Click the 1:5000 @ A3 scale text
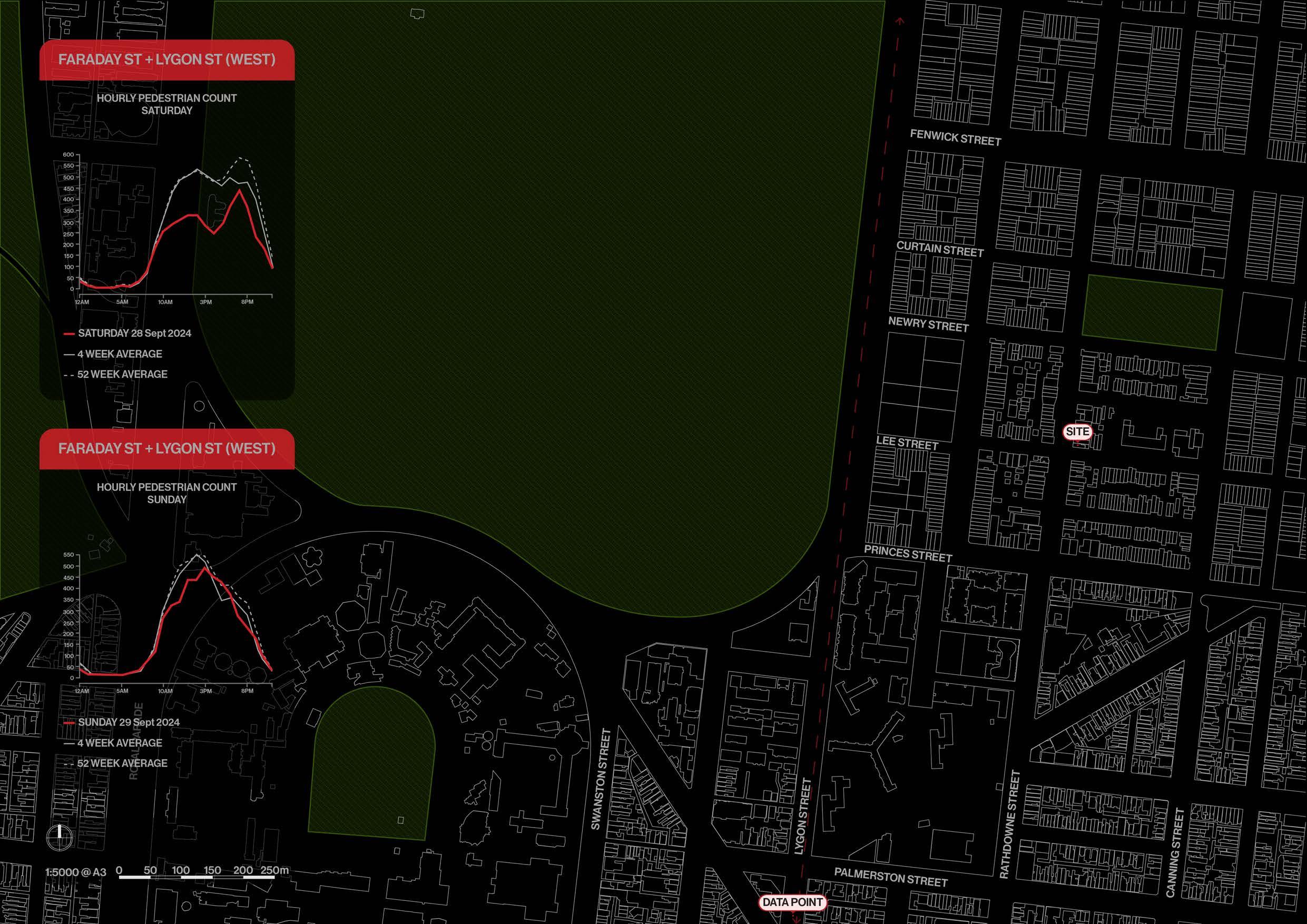This screenshot has height=924, width=1307. click(76, 872)
